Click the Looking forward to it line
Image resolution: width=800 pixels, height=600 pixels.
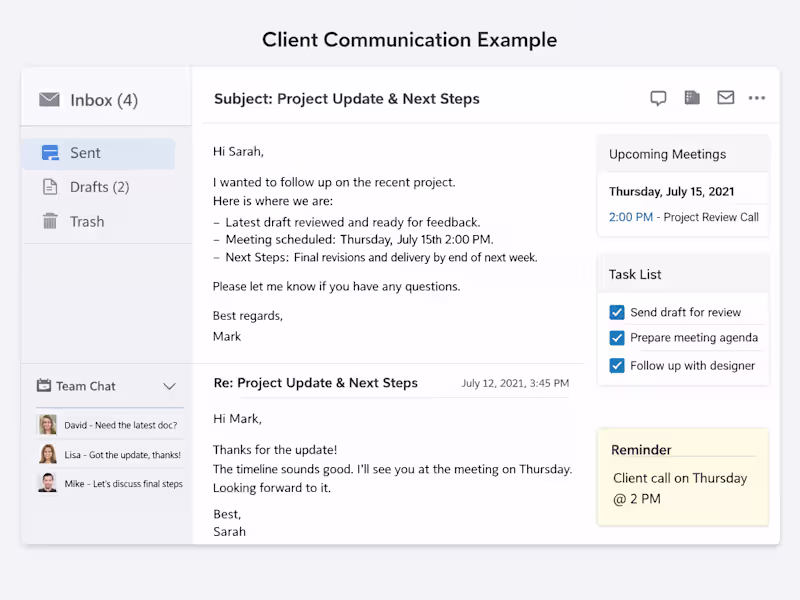click(272, 488)
